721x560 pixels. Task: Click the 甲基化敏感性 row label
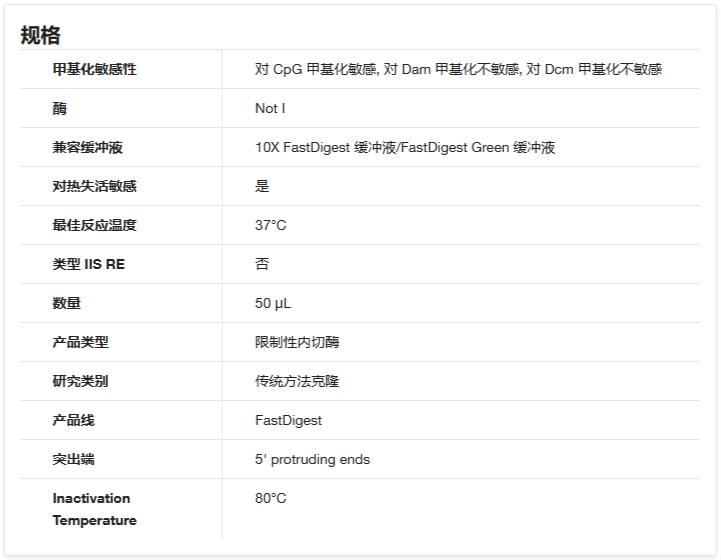(94, 69)
